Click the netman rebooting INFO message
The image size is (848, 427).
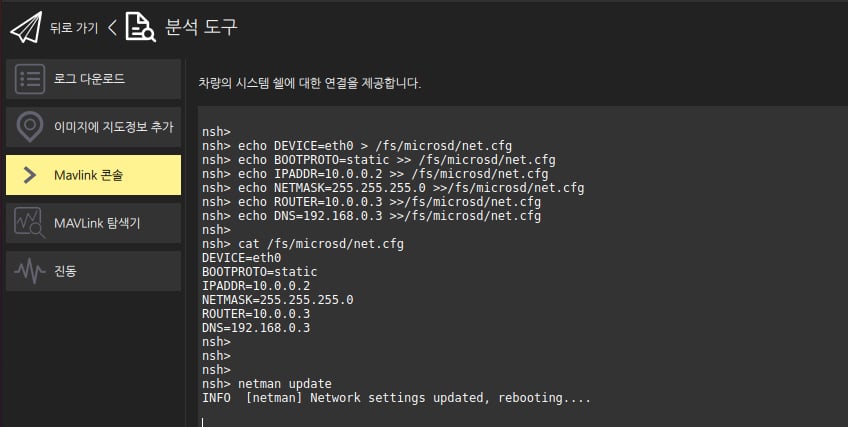(x=396, y=398)
